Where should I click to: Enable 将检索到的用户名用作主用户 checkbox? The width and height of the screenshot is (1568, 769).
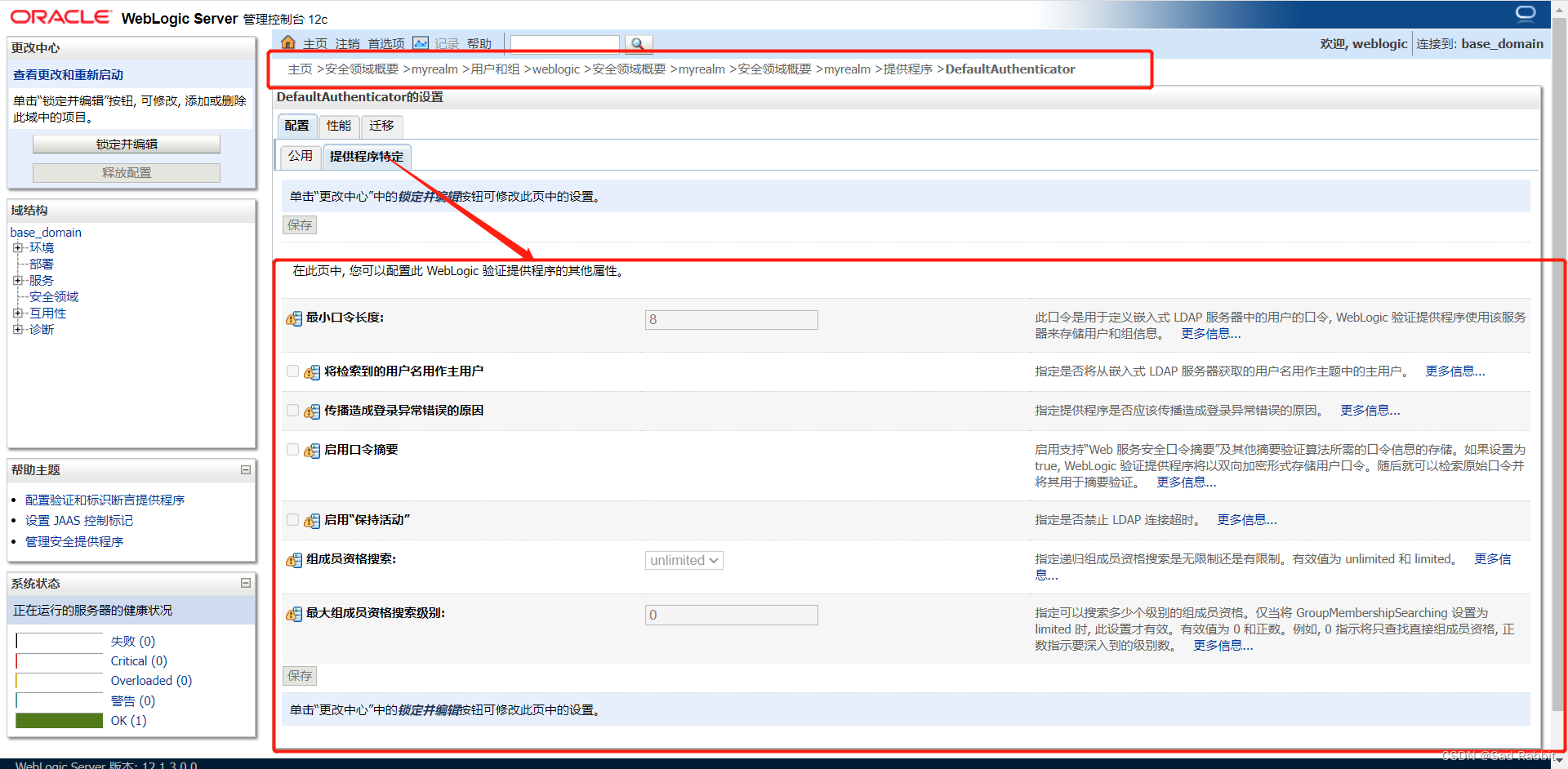point(292,371)
